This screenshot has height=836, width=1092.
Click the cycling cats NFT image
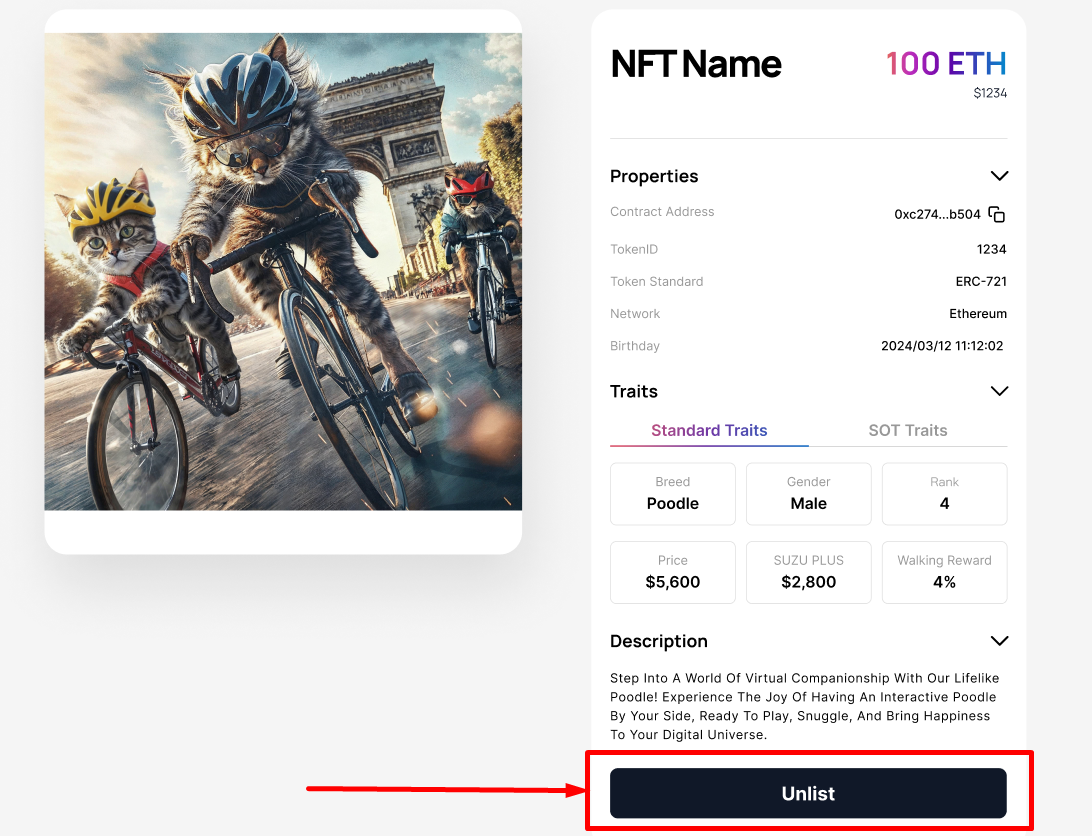tap(283, 272)
